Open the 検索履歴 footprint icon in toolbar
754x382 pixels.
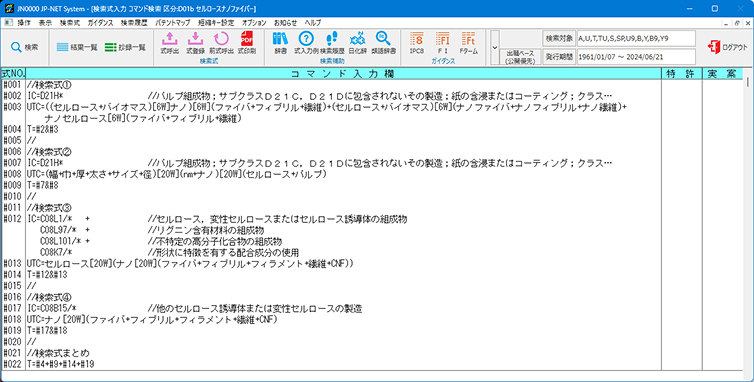point(332,42)
